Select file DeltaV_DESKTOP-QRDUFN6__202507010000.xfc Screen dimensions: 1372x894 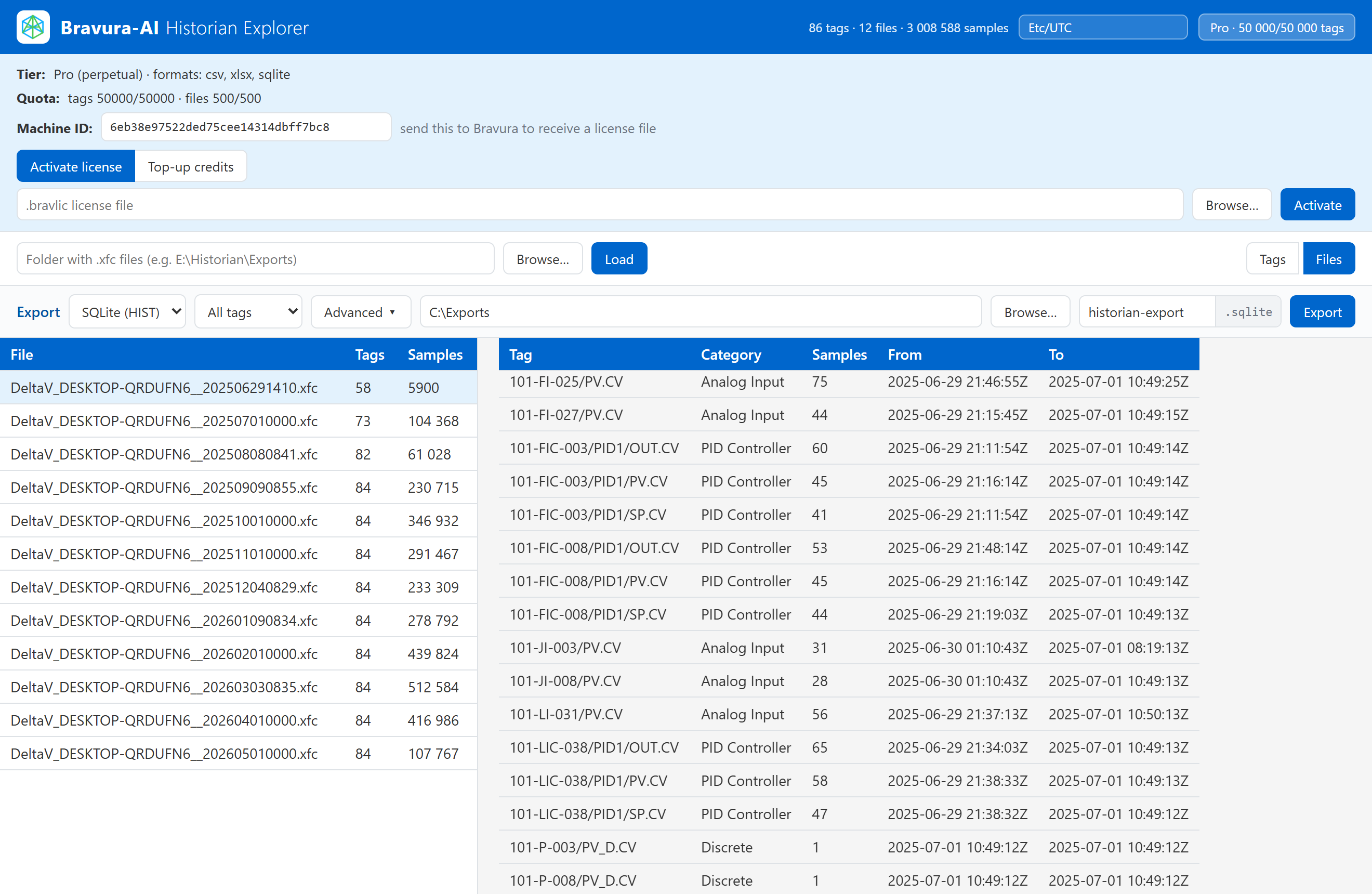[x=239, y=421]
